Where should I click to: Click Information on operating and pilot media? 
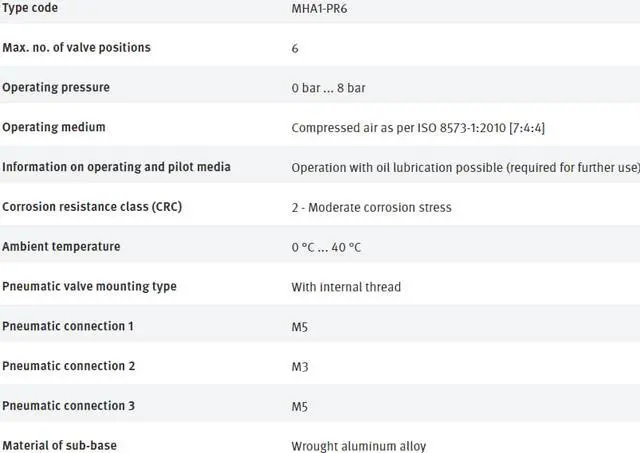coord(116,167)
